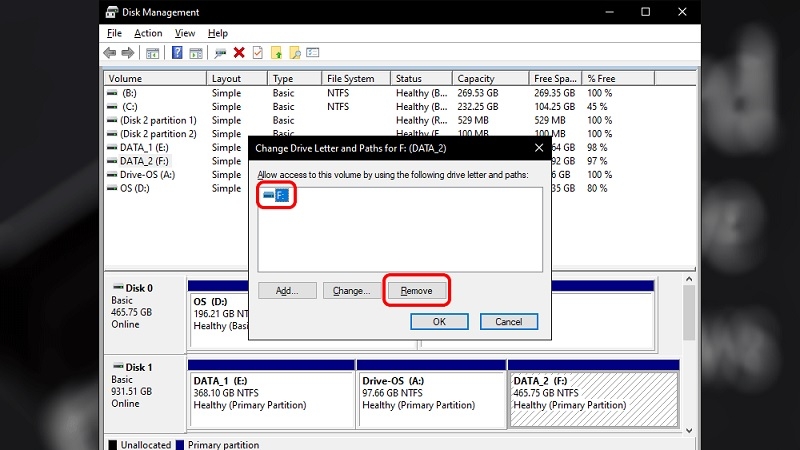The width and height of the screenshot is (800, 450).
Task: Toggle the Show/Hide Action Pane icon
Action: pos(196,53)
